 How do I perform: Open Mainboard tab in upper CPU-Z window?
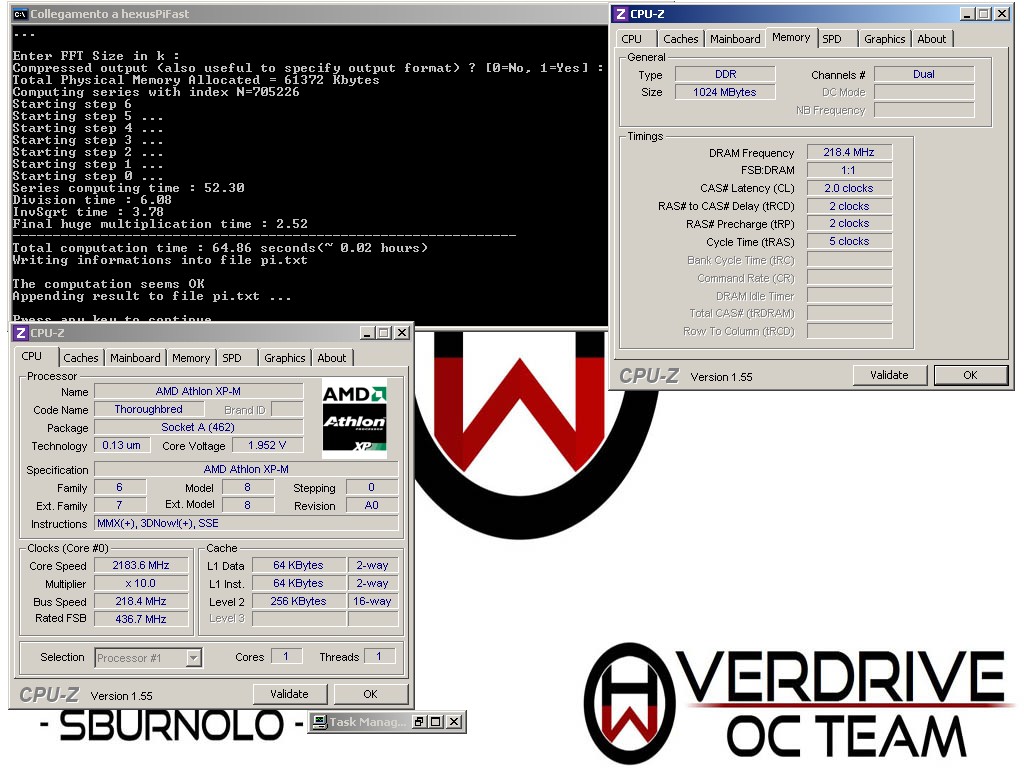pyautogui.click(x=735, y=39)
